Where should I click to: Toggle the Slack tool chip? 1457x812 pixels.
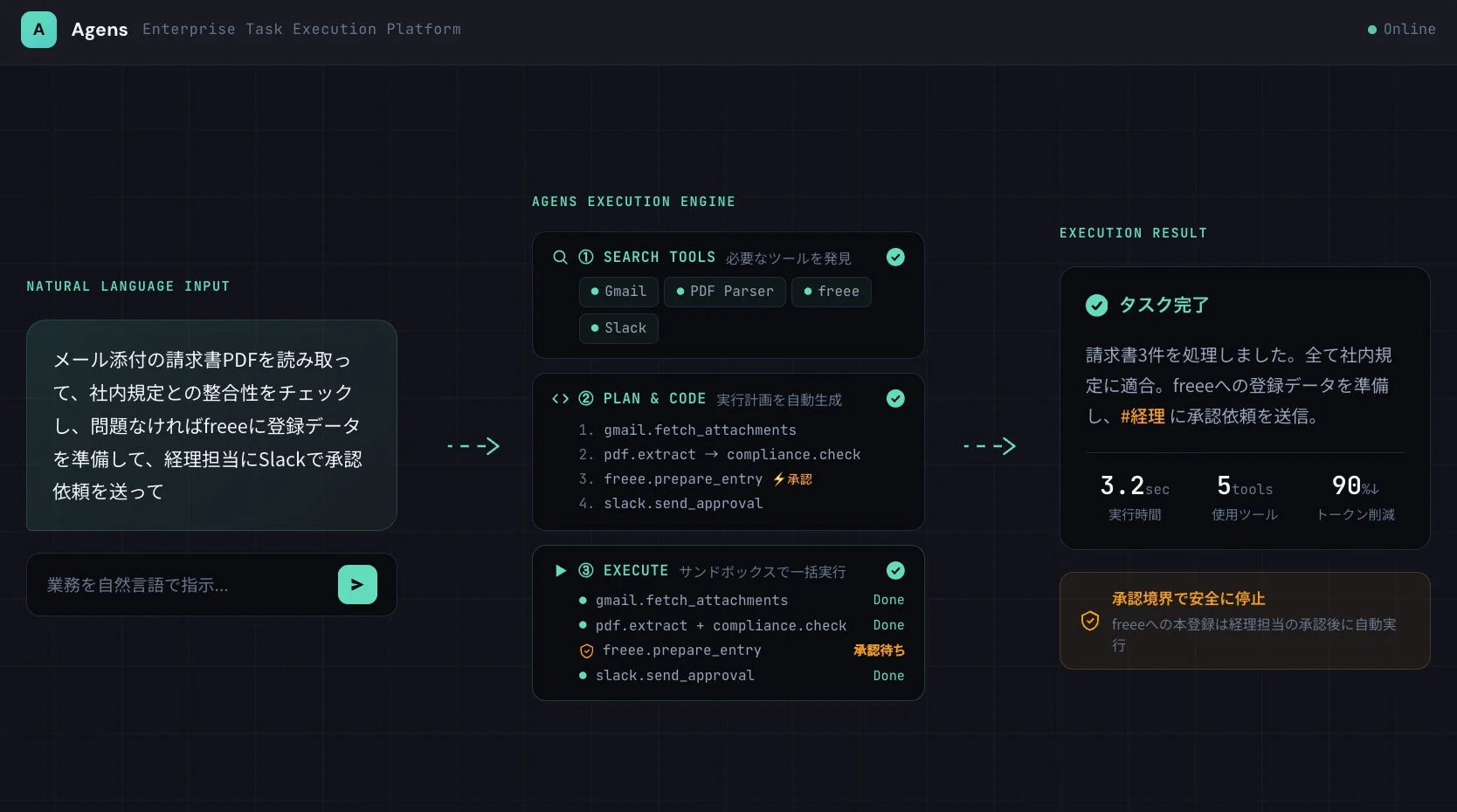618,328
